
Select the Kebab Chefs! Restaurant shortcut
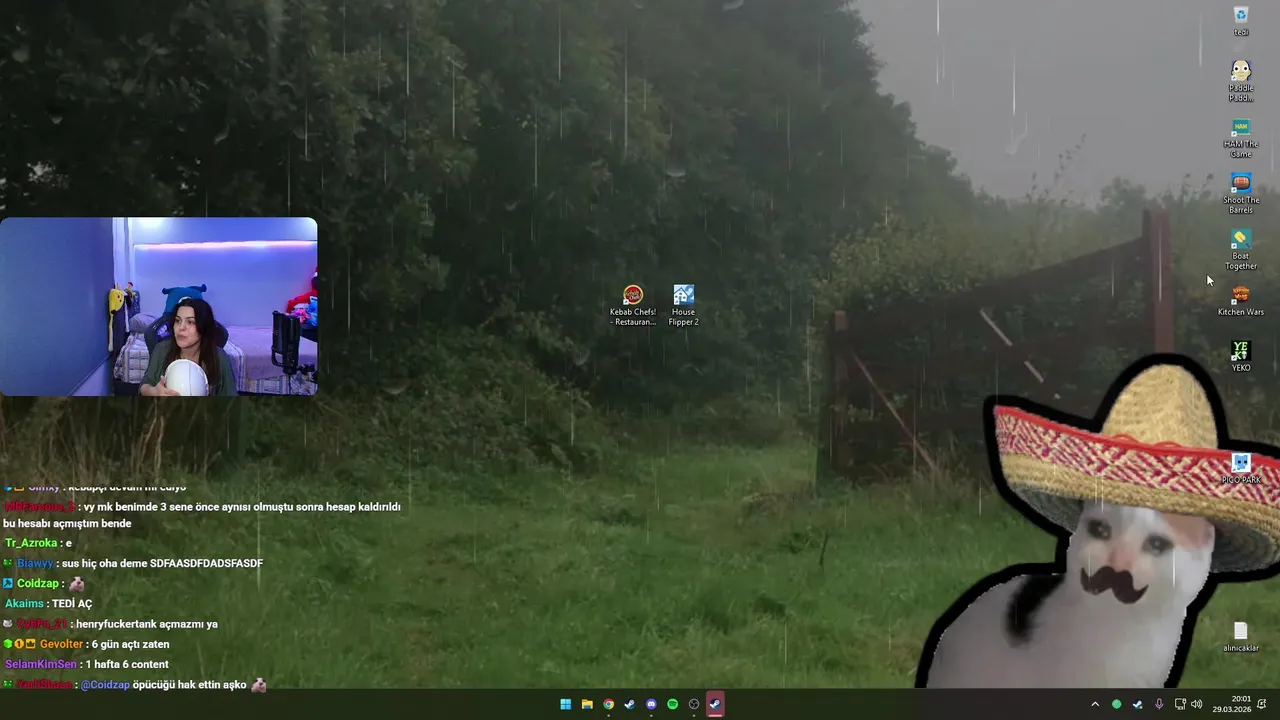pos(633,305)
